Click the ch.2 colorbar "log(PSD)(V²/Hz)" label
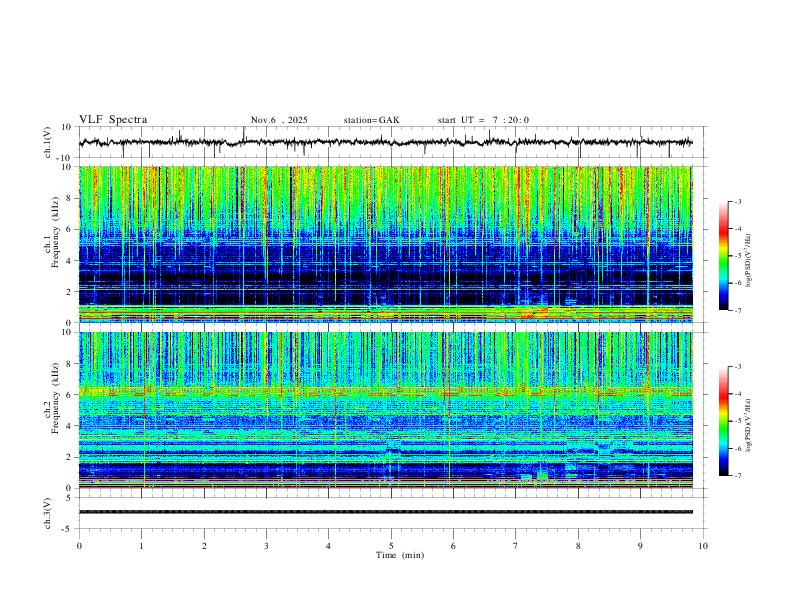 [x=748, y=426]
